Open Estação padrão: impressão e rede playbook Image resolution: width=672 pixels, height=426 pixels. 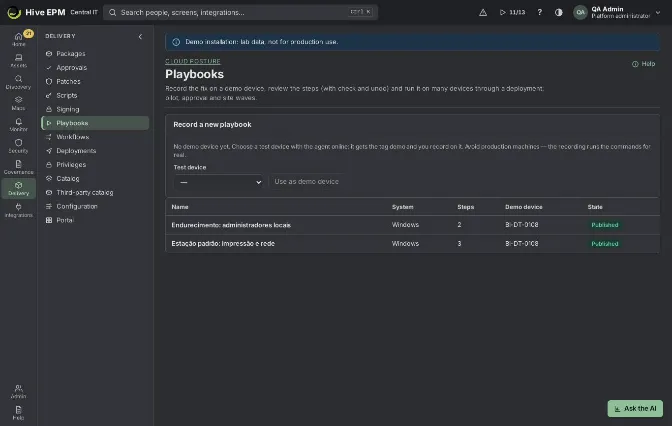coord(223,243)
